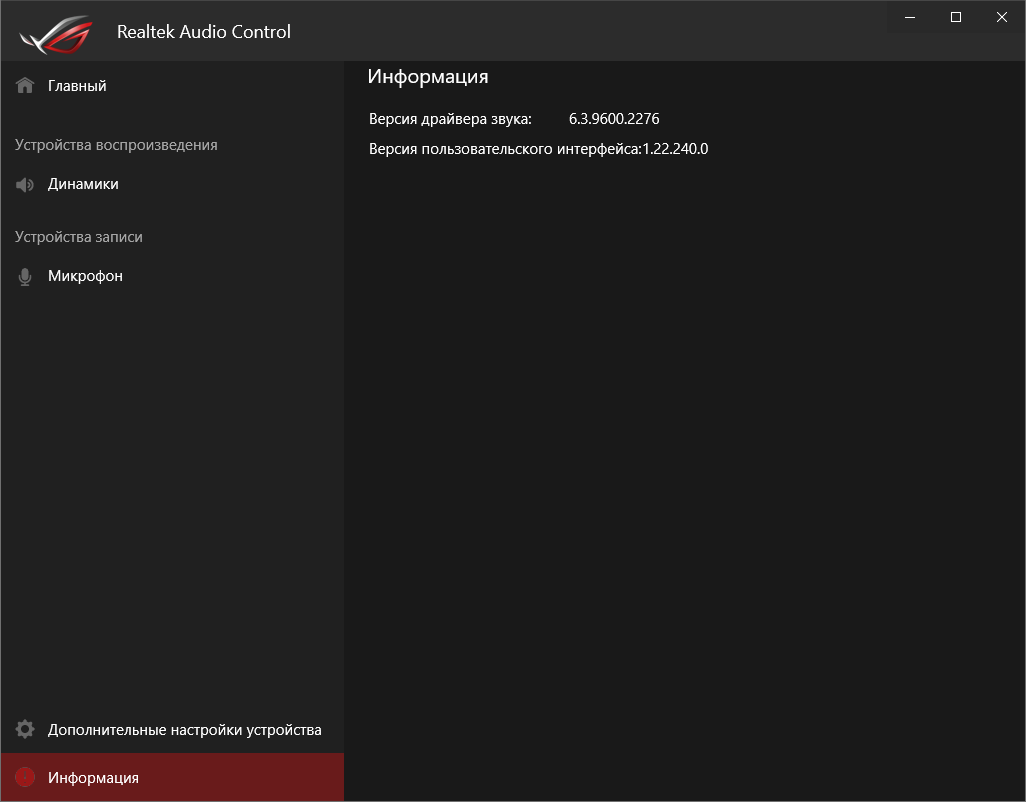Click the home icon beside Главный
The height and width of the screenshot is (802, 1026).
25,86
